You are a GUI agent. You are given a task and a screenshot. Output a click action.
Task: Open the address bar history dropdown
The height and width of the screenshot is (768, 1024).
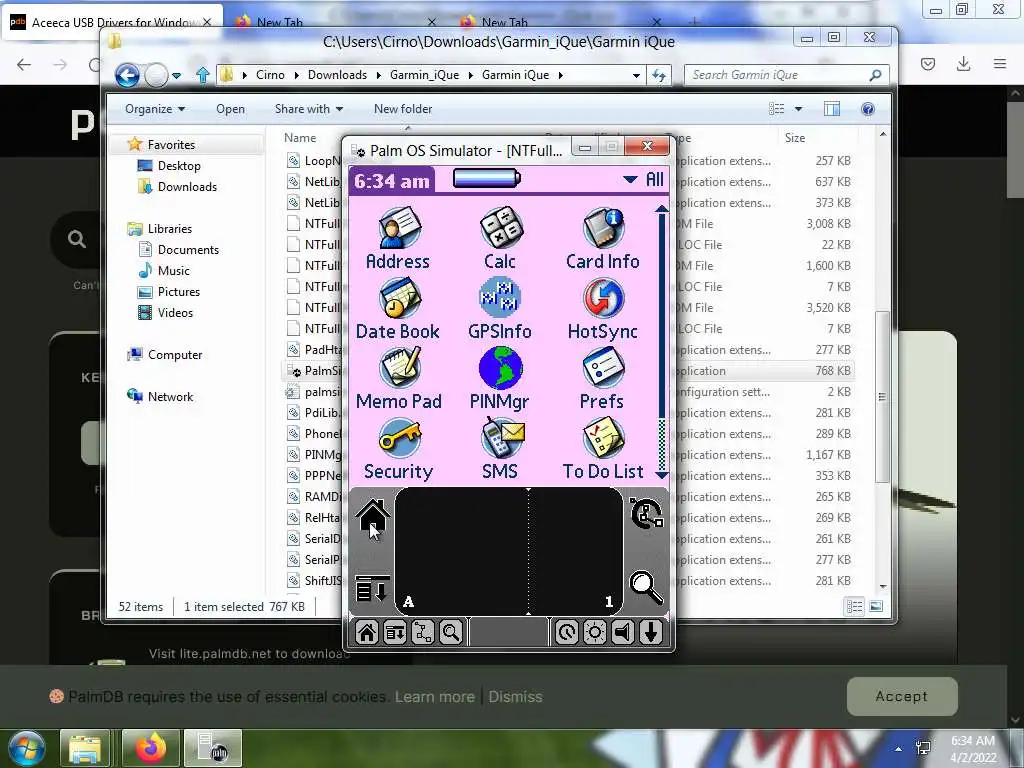636,76
